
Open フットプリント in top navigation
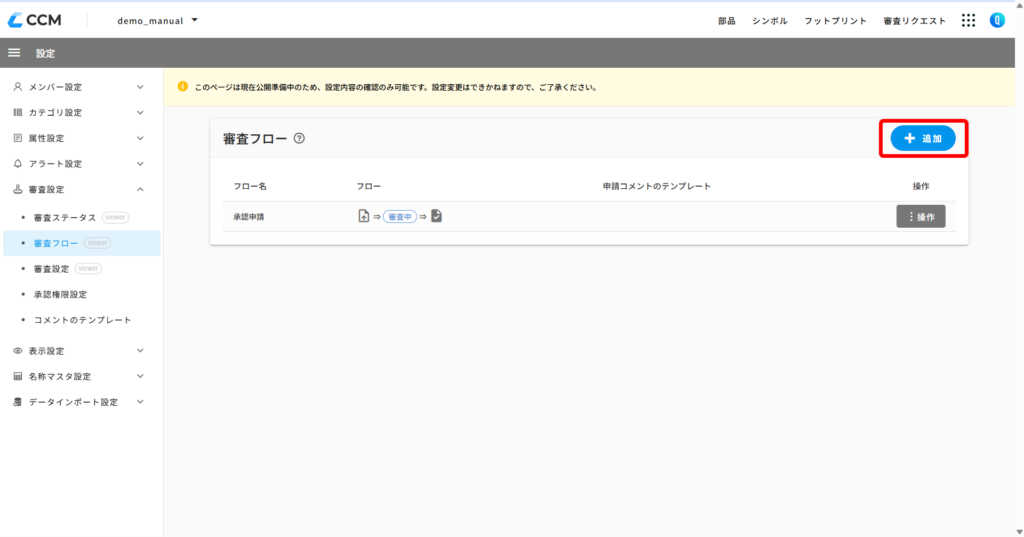coord(835,21)
